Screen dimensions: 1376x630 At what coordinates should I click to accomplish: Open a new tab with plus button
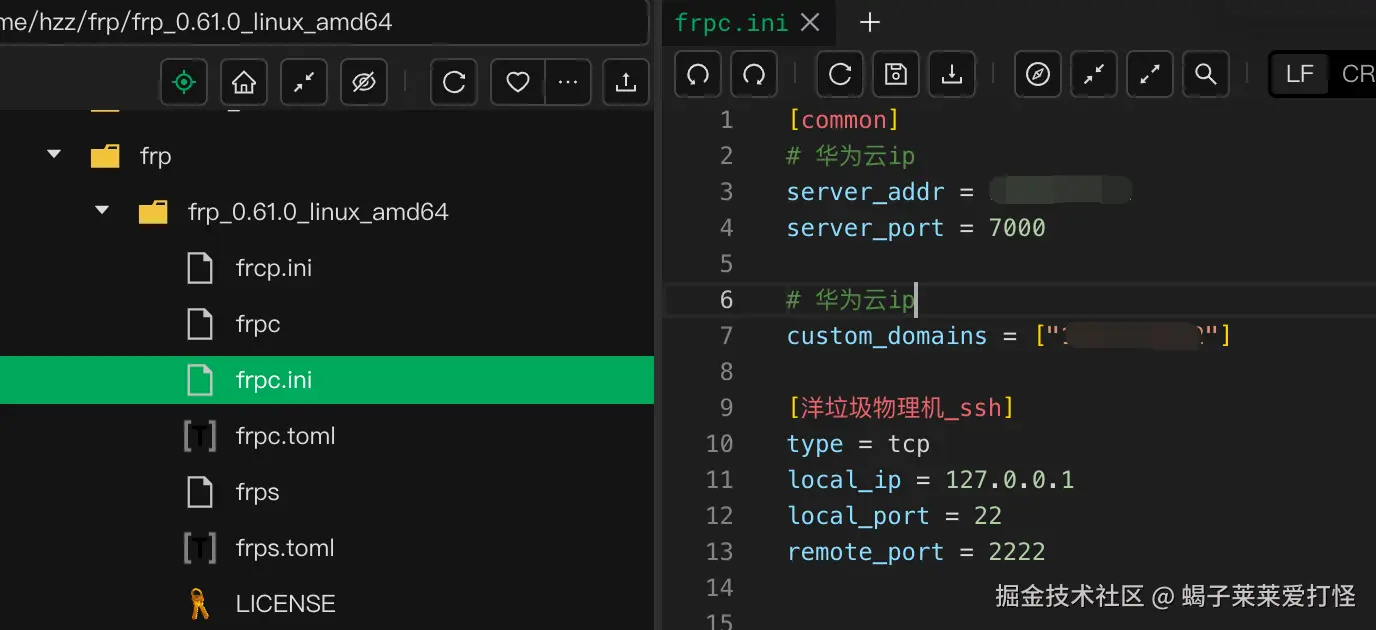[x=870, y=22]
